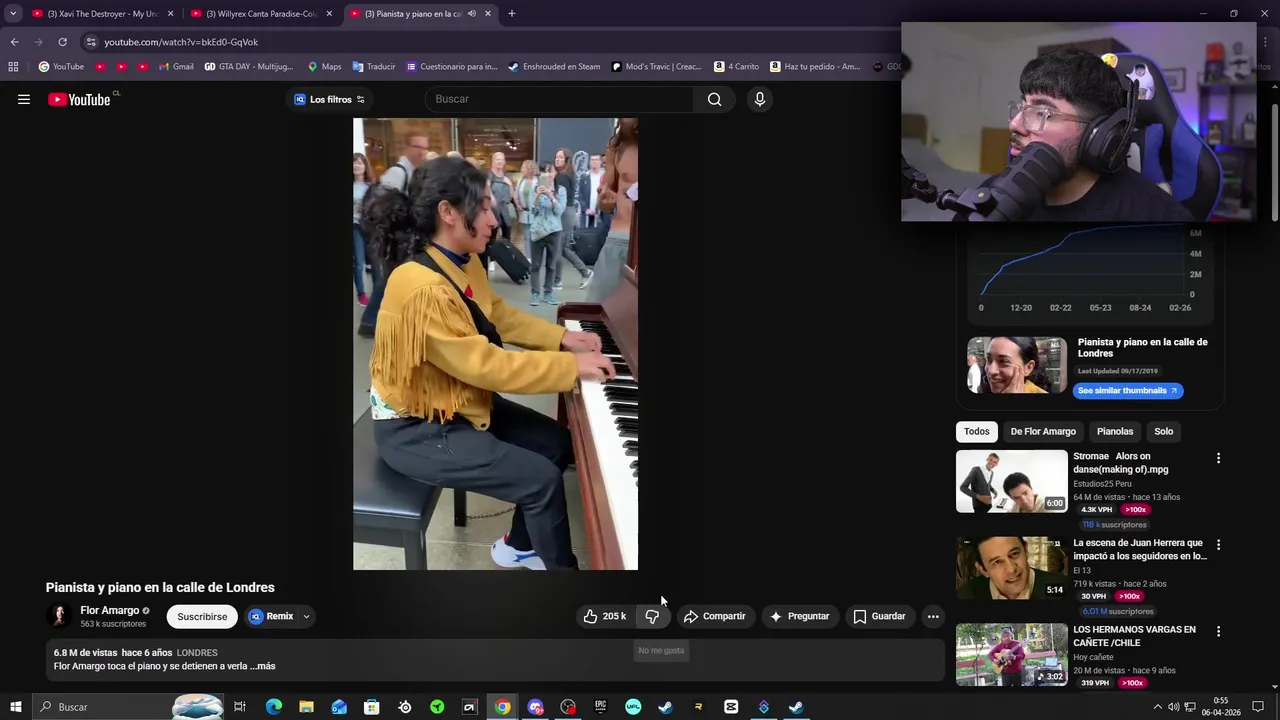Image resolution: width=1280 pixels, height=720 pixels.
Task: Open the browser apps grid shortcut
Action: point(13,67)
